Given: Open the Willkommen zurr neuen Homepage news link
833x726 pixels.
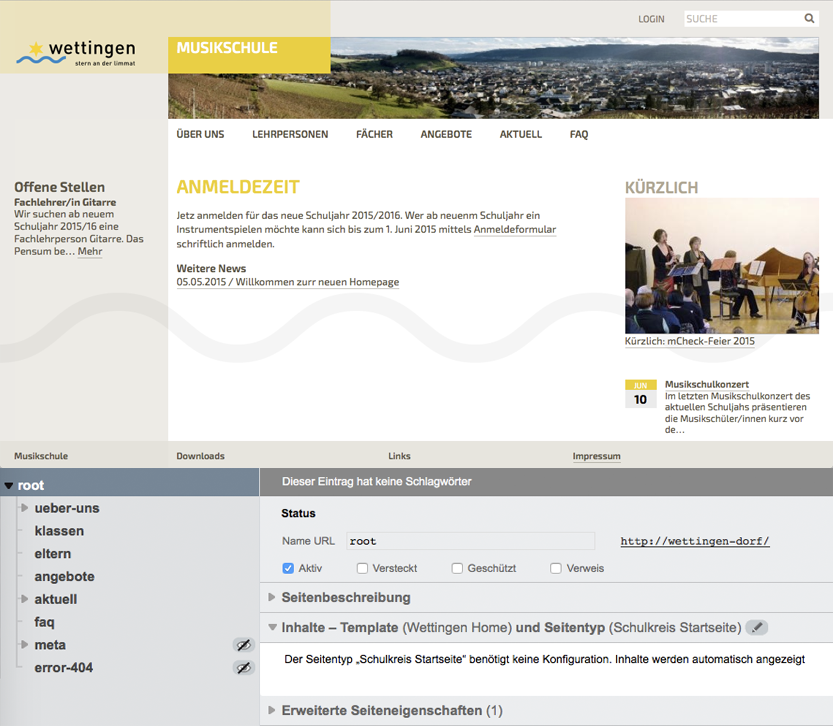Looking at the screenshot, I should click(x=288, y=282).
